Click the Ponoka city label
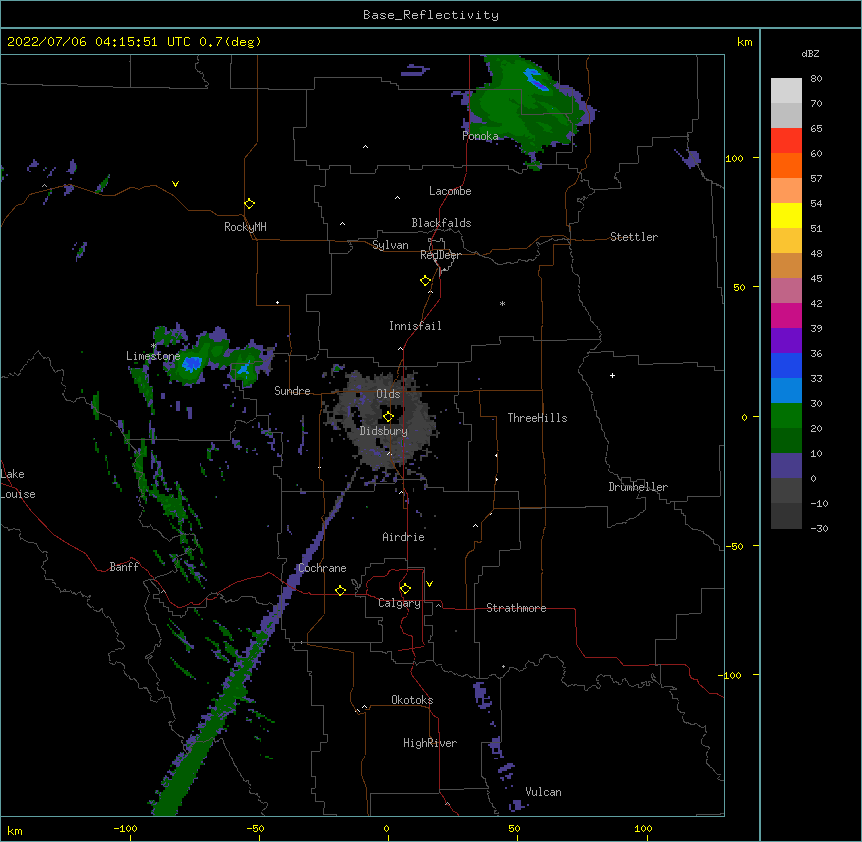862x842 pixels. point(480,136)
